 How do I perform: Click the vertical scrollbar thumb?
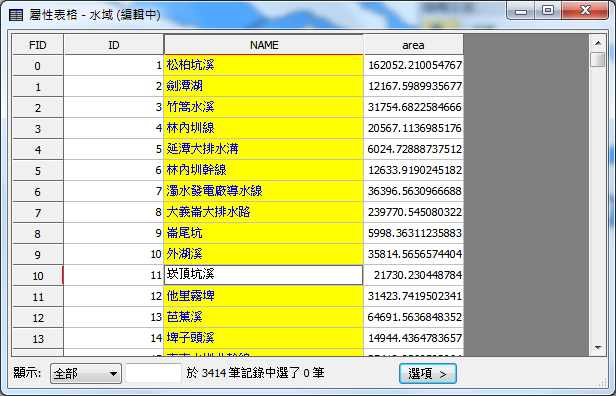598,59
